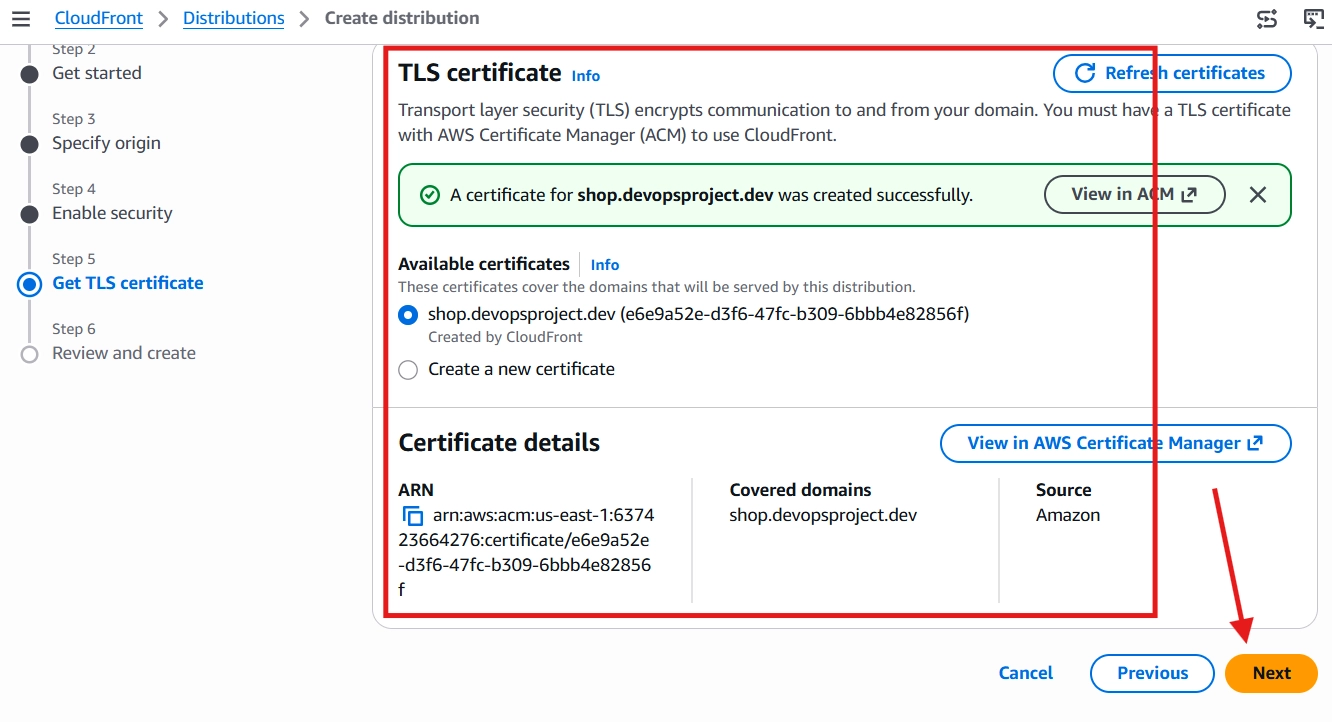Open View in AWS Certificate Manager
This screenshot has height=722, width=1332.
1116,443
